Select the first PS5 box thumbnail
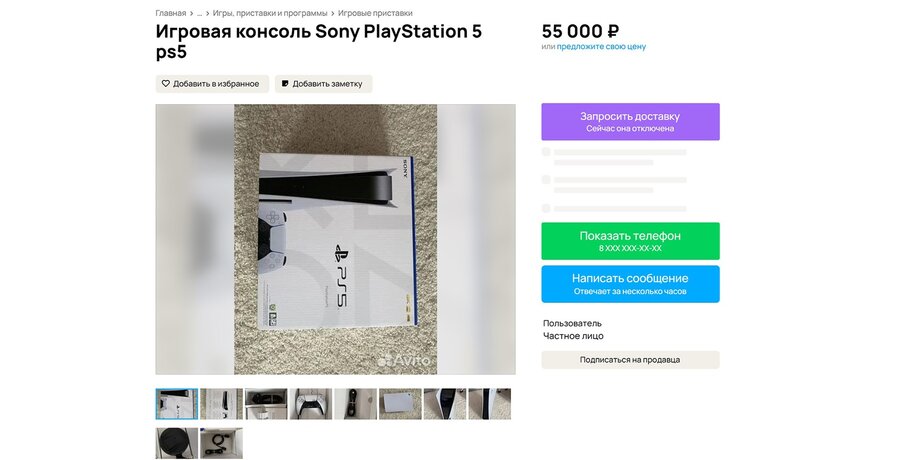 (x=177, y=404)
